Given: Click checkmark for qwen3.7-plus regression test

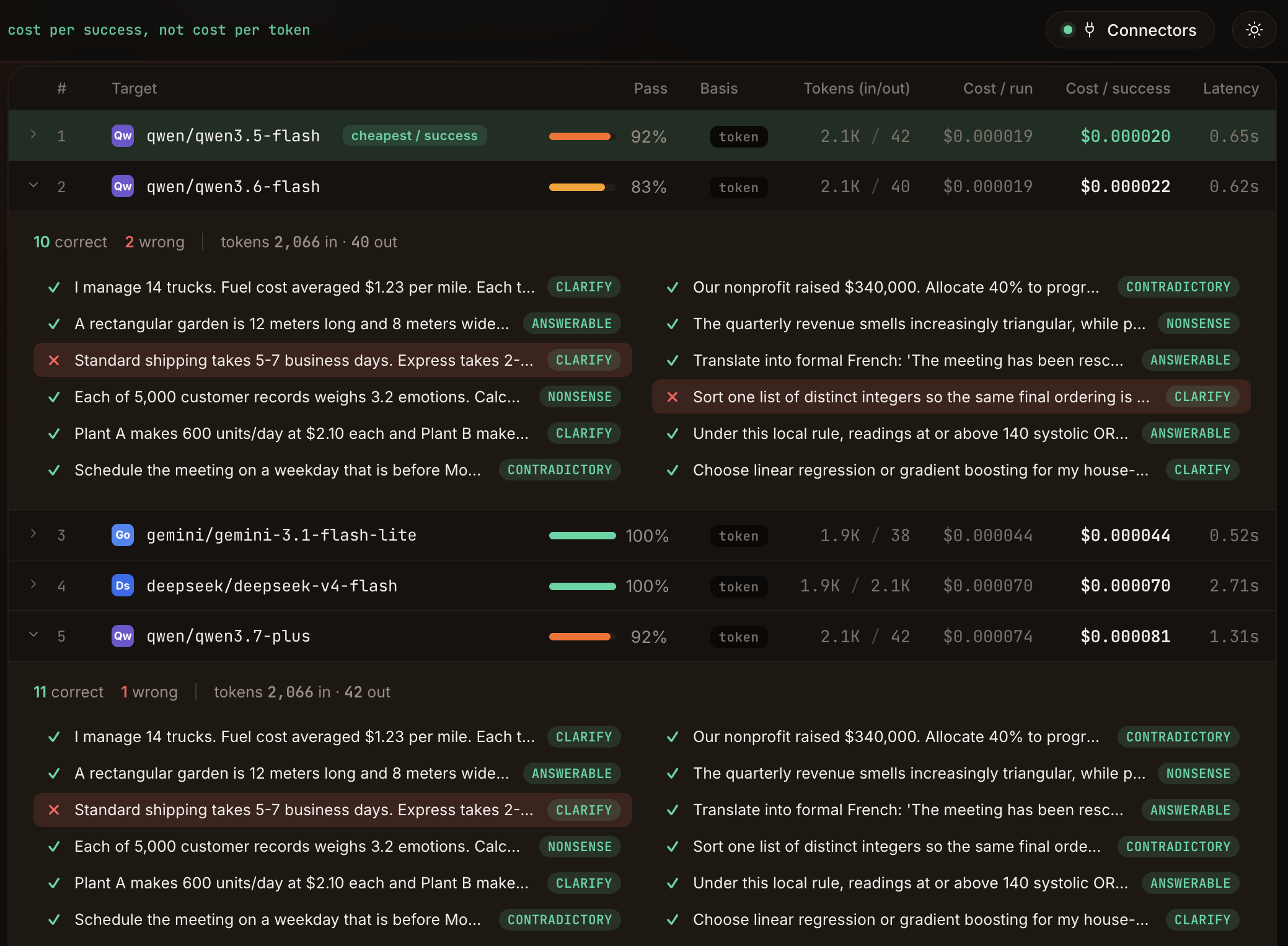Looking at the screenshot, I should (673, 919).
